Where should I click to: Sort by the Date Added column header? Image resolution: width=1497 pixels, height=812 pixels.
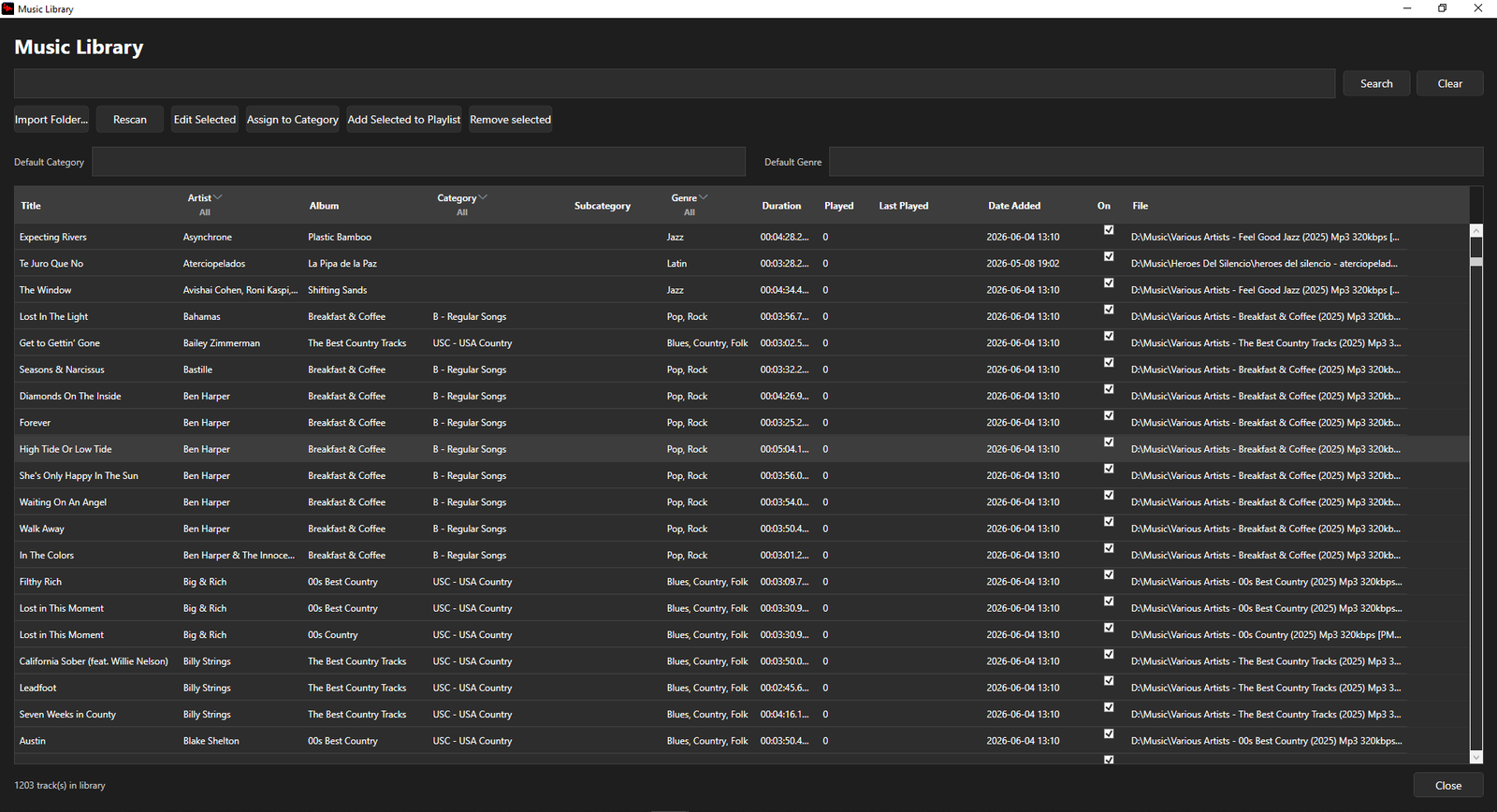coord(1014,206)
